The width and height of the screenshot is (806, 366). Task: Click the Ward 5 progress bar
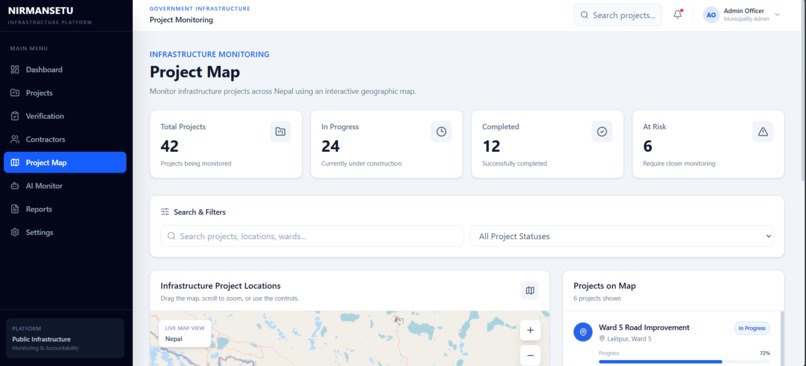point(684,361)
